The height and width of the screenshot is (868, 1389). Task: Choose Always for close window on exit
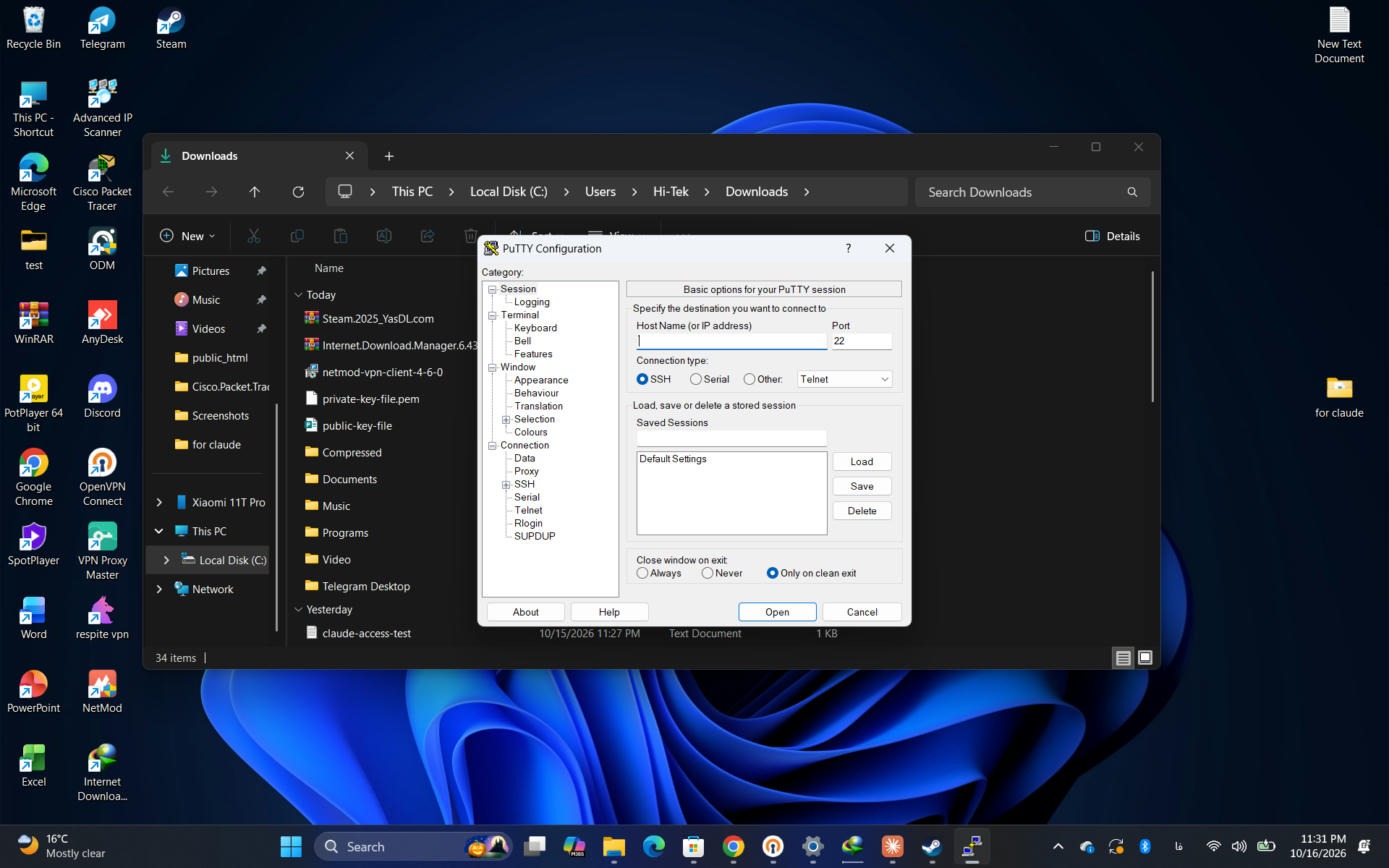coord(642,573)
